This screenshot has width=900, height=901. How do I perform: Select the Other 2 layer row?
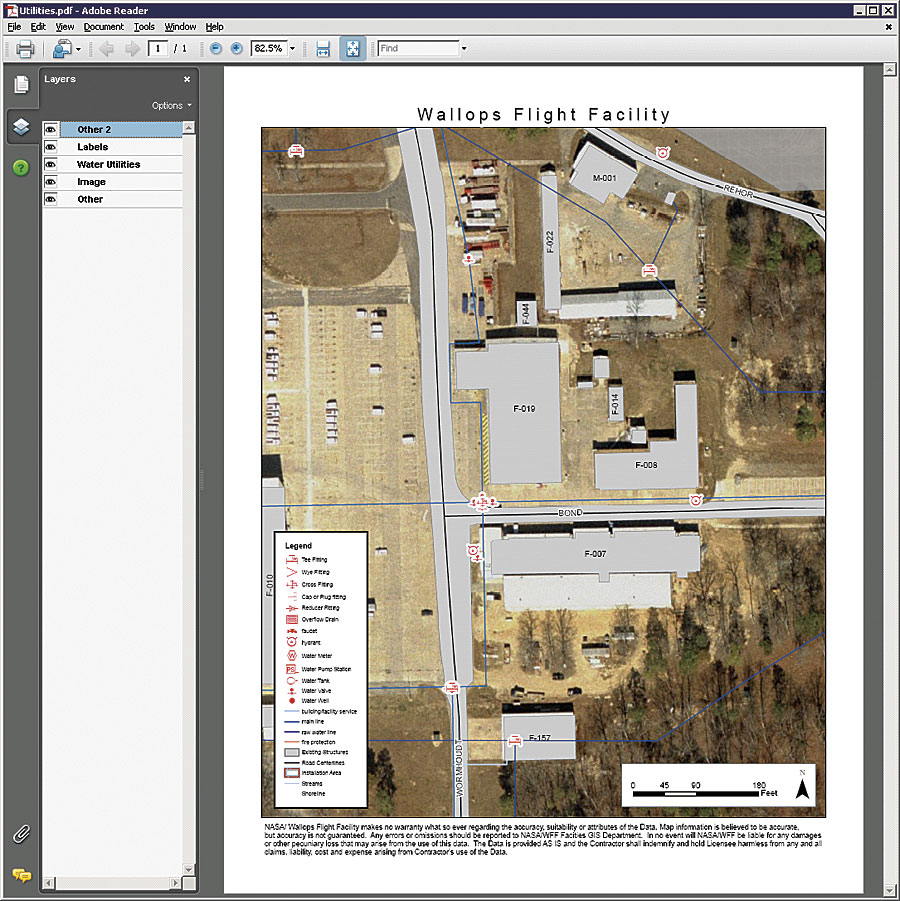pyautogui.click(x=113, y=129)
